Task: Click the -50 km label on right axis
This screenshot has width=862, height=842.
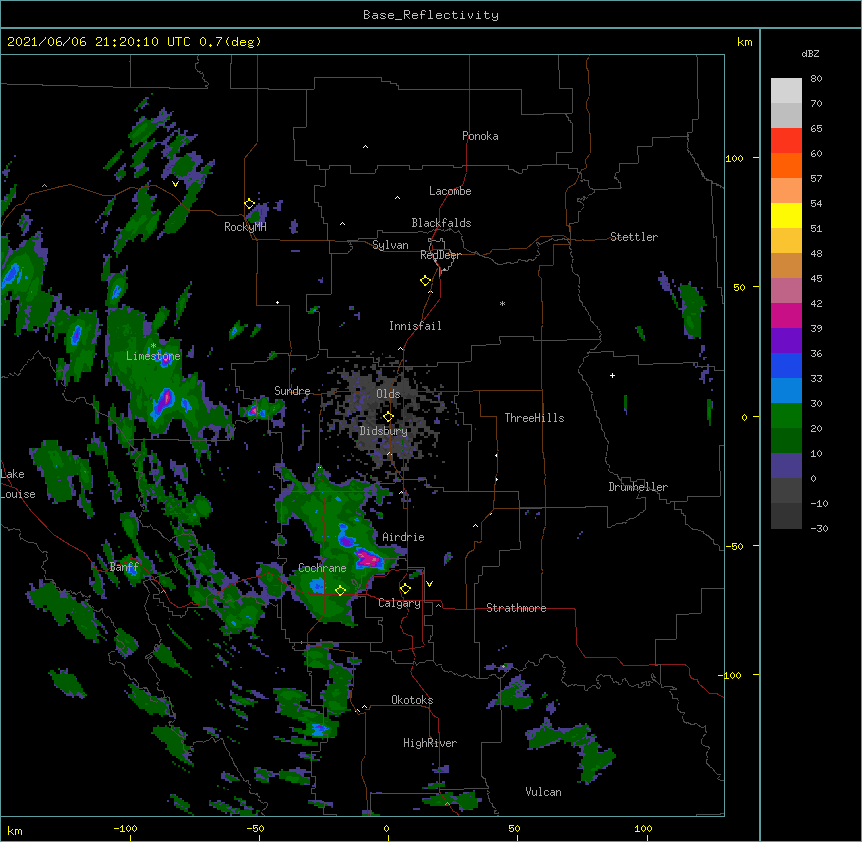Action: point(734,546)
